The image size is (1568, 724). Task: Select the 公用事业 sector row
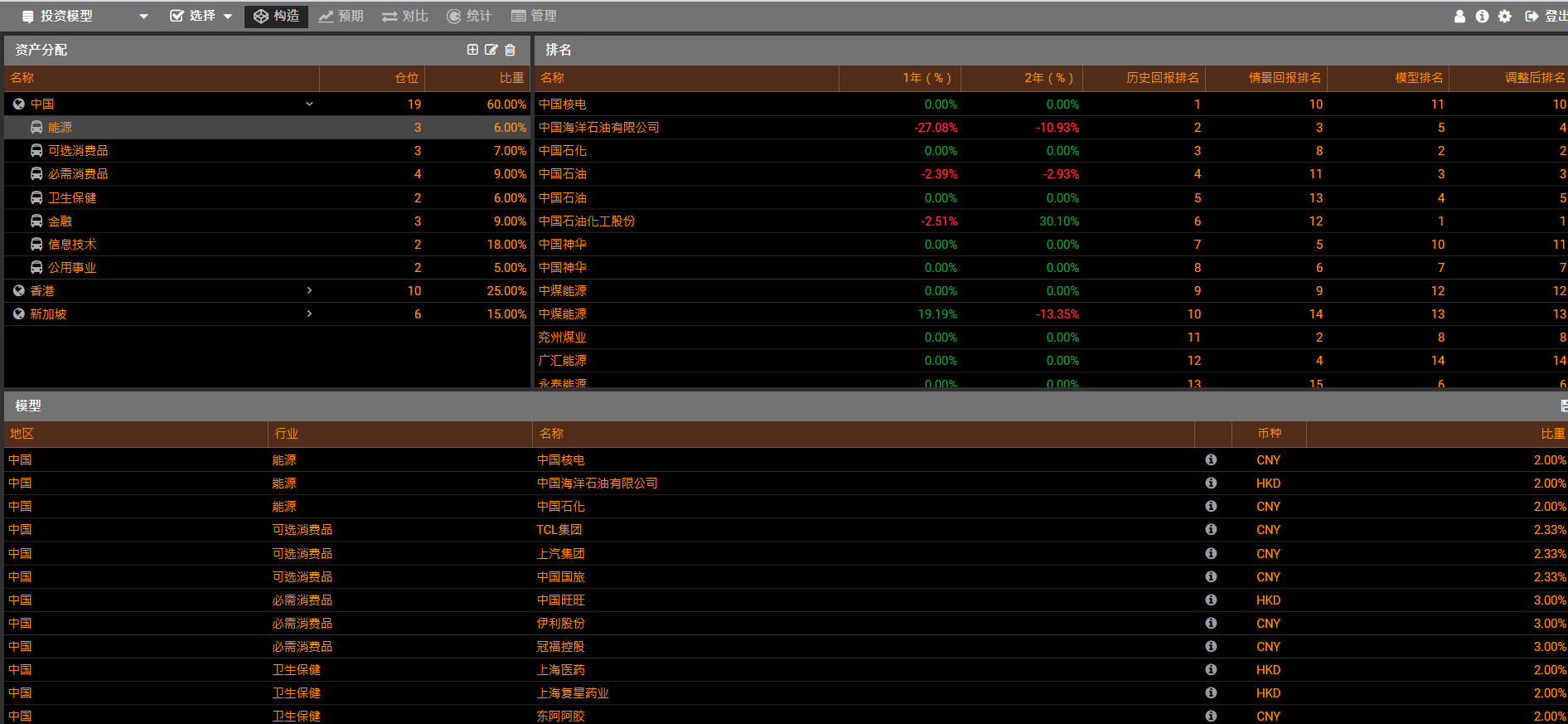pos(267,267)
